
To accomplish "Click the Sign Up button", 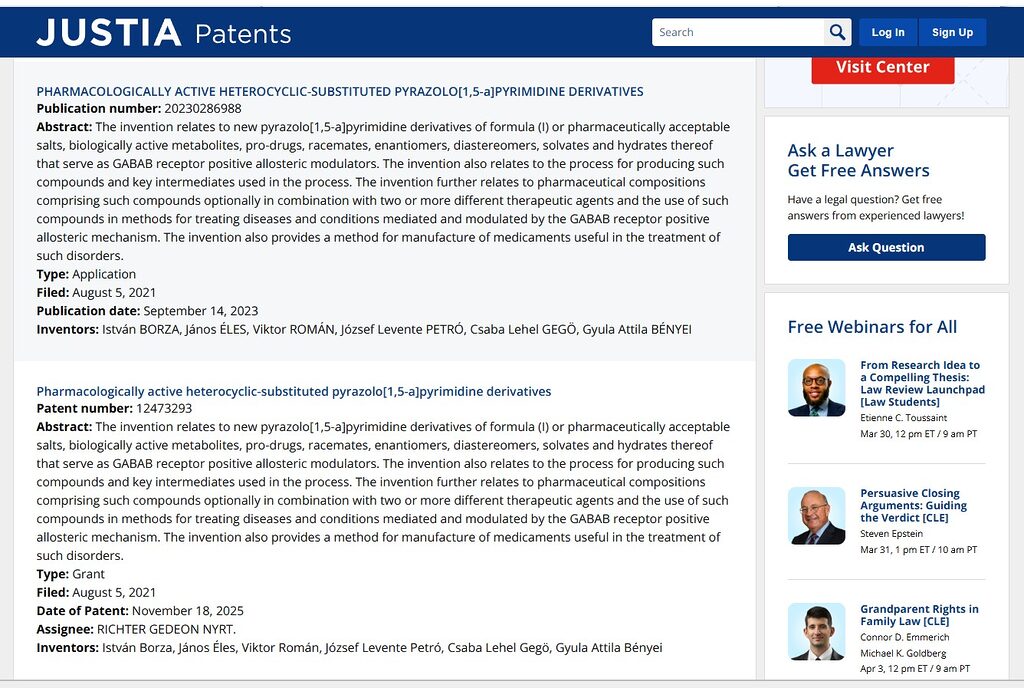I will point(952,31).
